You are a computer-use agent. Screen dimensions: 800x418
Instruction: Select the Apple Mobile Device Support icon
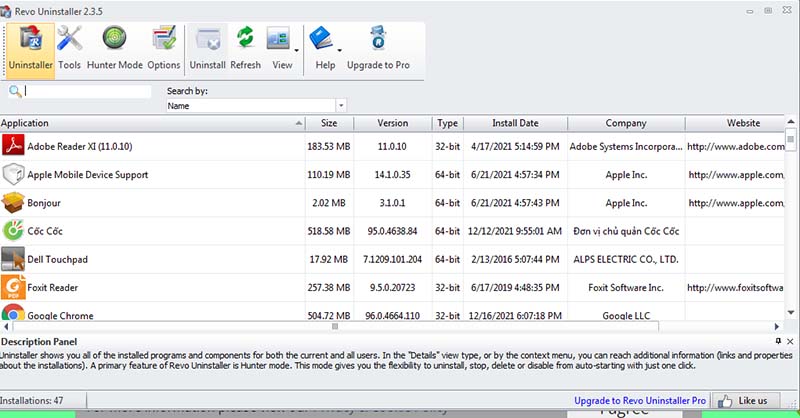point(13,174)
